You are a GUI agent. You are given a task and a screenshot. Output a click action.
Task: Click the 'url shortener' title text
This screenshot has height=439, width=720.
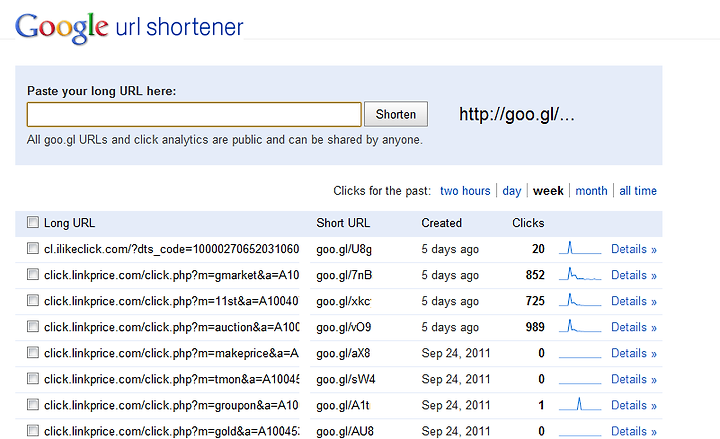click(x=180, y=27)
